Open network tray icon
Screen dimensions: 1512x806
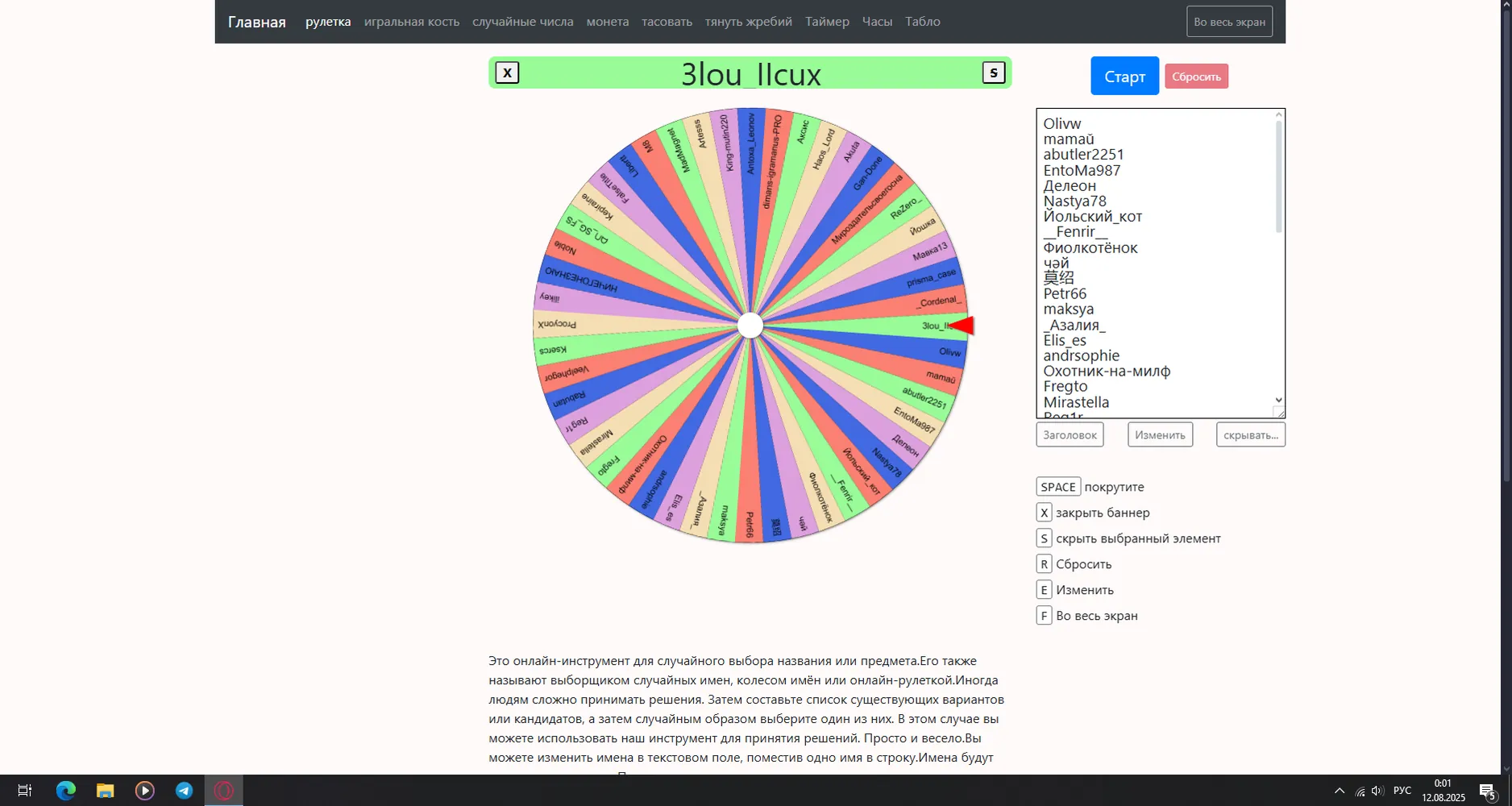(x=1360, y=791)
